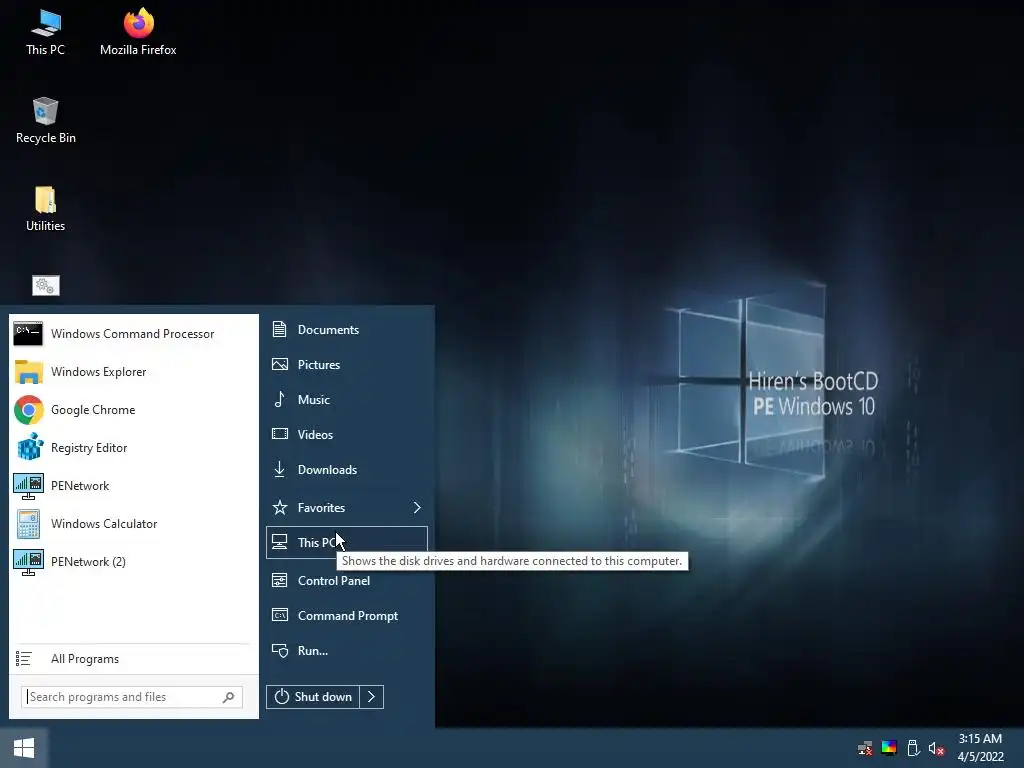
Task: Click the Shut down button
Action: (313, 697)
